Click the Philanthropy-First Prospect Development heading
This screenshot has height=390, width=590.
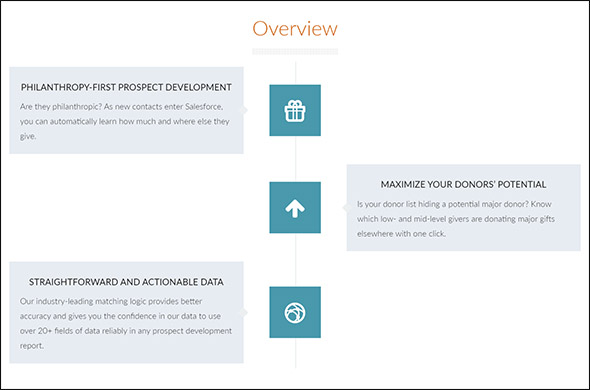(126, 87)
